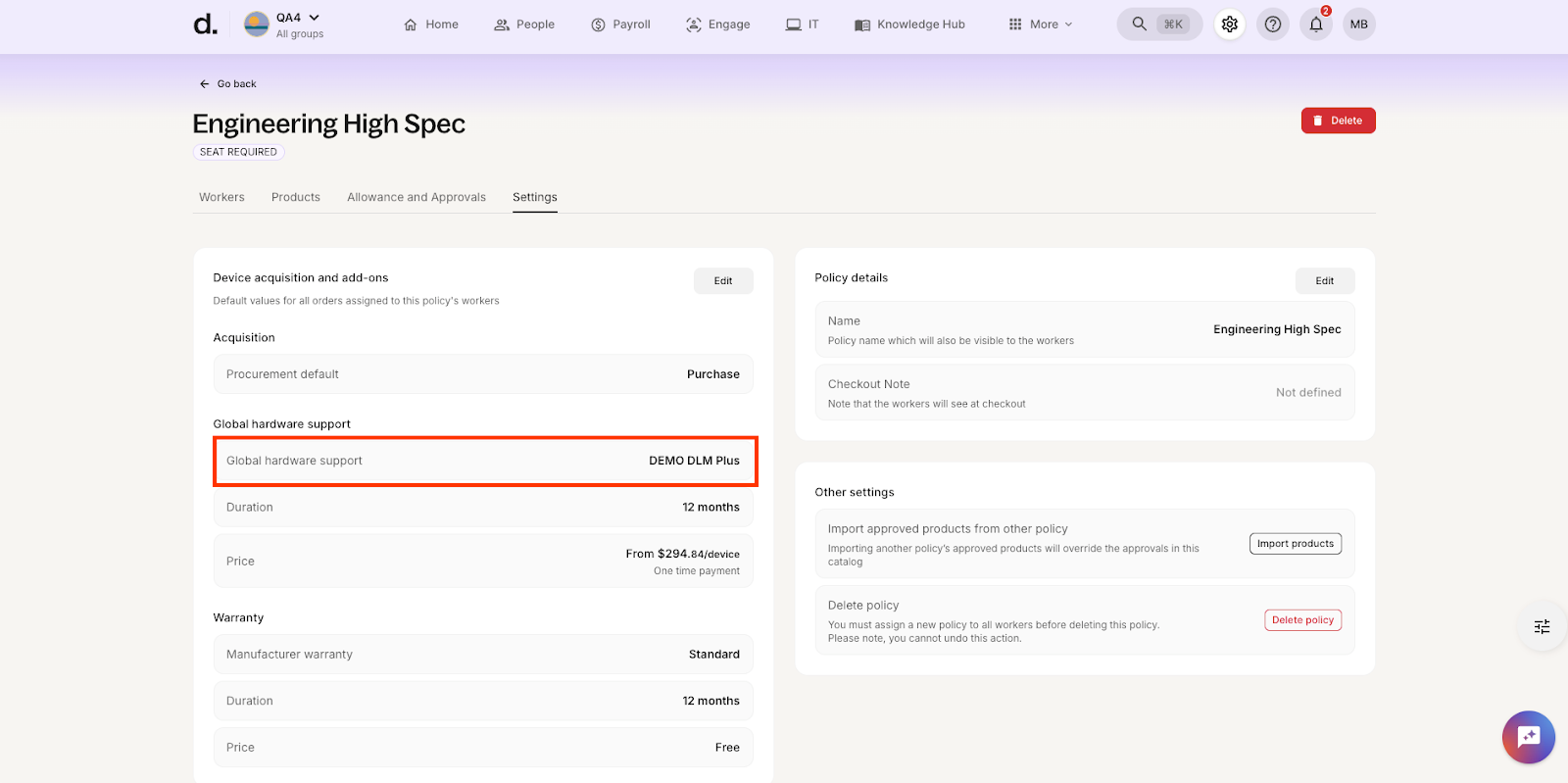Switch to the Workers tab

coord(221,197)
